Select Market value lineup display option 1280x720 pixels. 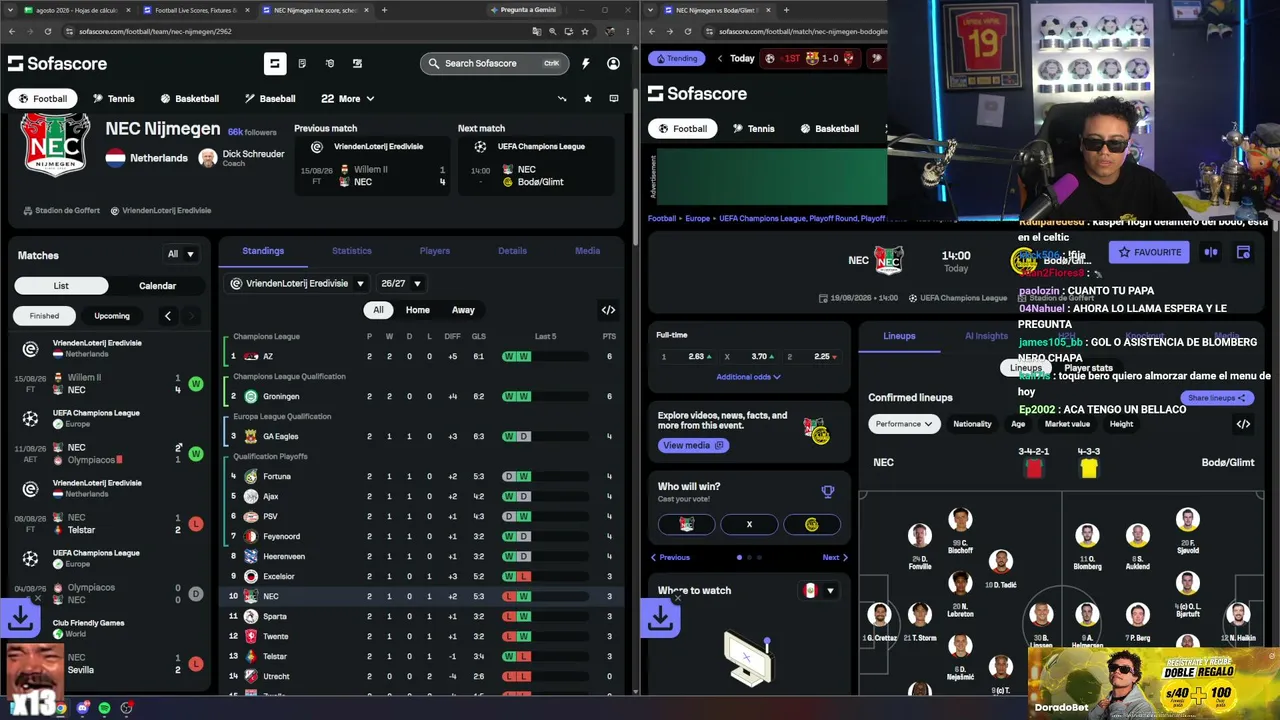coord(1067,424)
